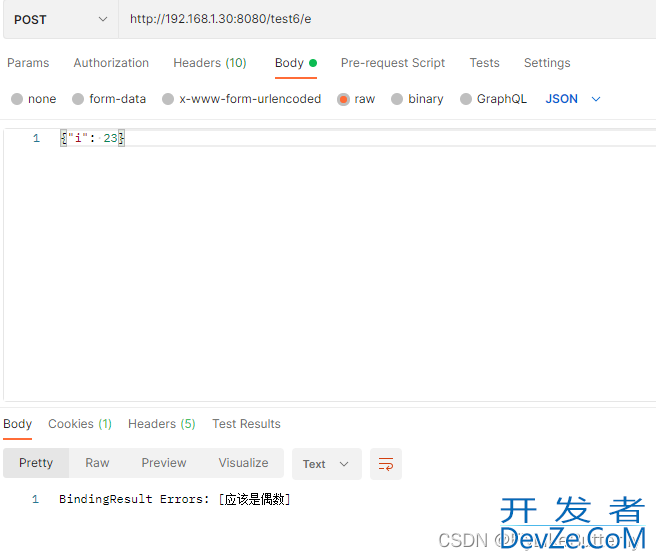Open the response Cookies (1) tab
Screen dimensions: 656x560
80,424
